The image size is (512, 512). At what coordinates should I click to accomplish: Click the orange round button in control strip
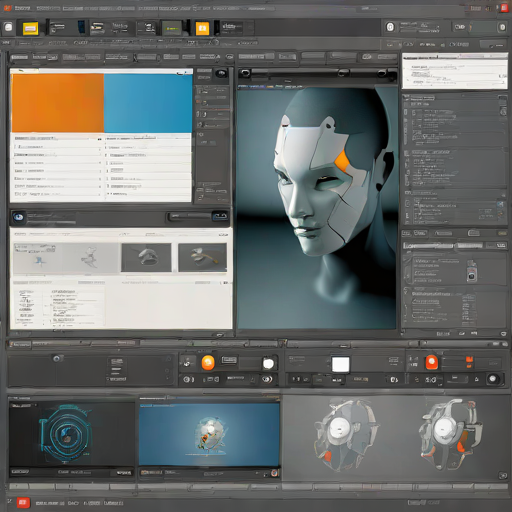pyautogui.click(x=208, y=363)
